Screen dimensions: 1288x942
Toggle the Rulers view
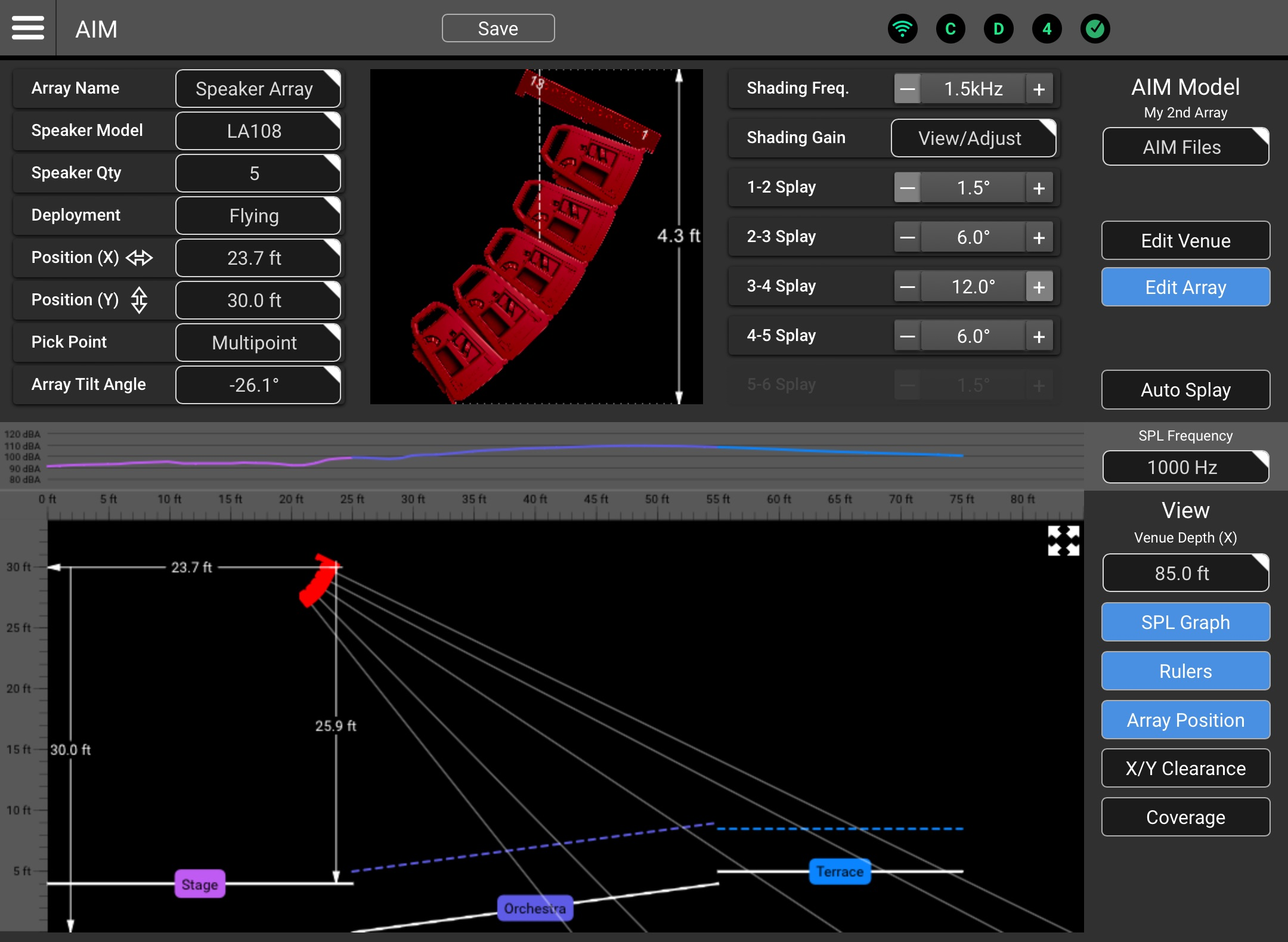click(1185, 671)
